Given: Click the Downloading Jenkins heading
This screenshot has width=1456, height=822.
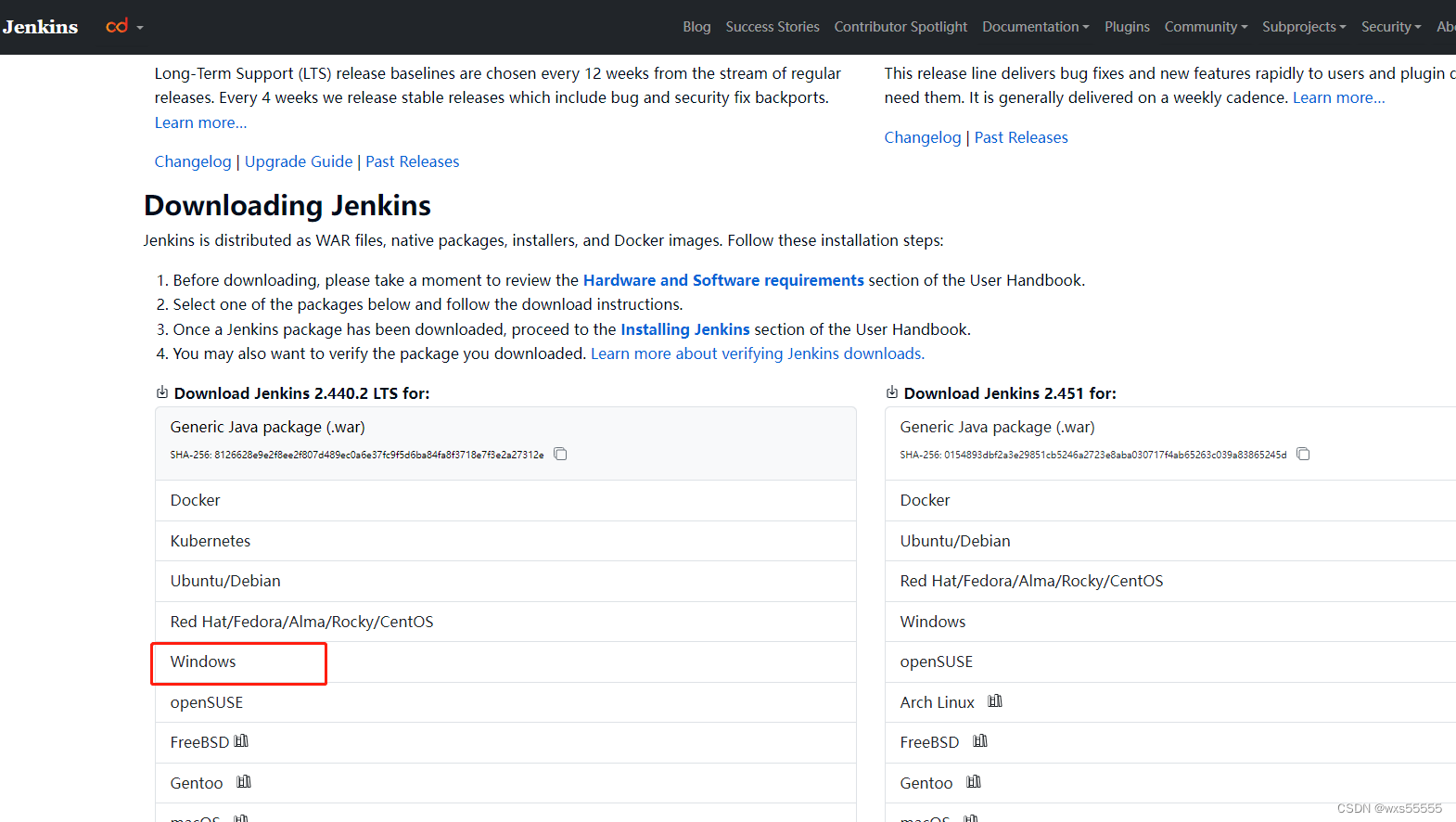Looking at the screenshot, I should point(287,205).
